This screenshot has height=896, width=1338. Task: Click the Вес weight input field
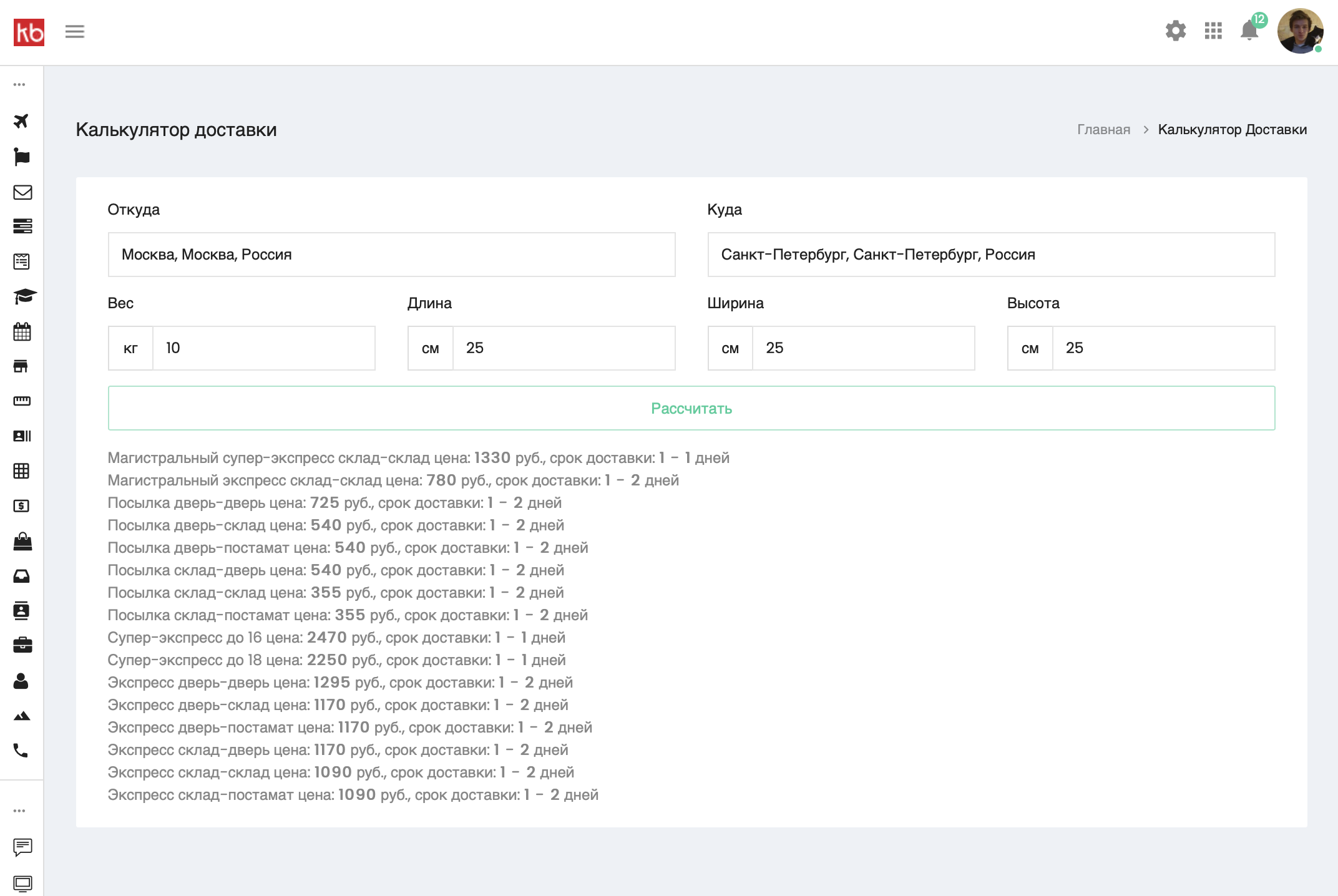[263, 348]
